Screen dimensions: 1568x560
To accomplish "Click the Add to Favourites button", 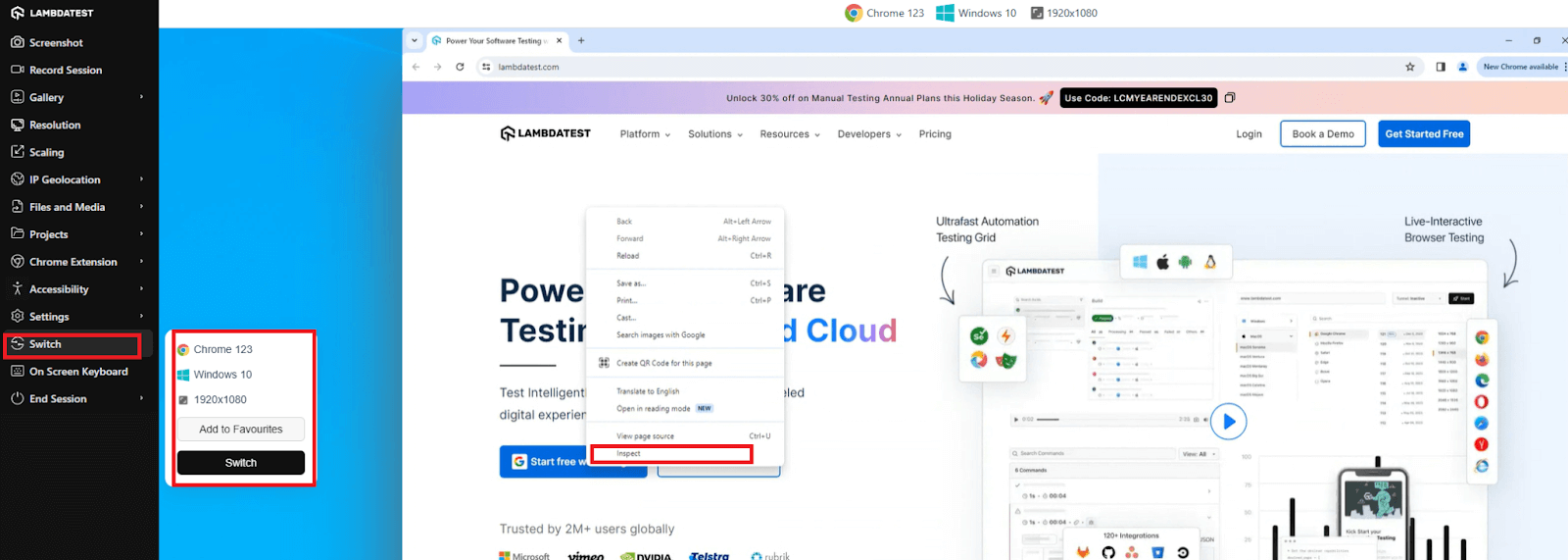I will tap(241, 430).
